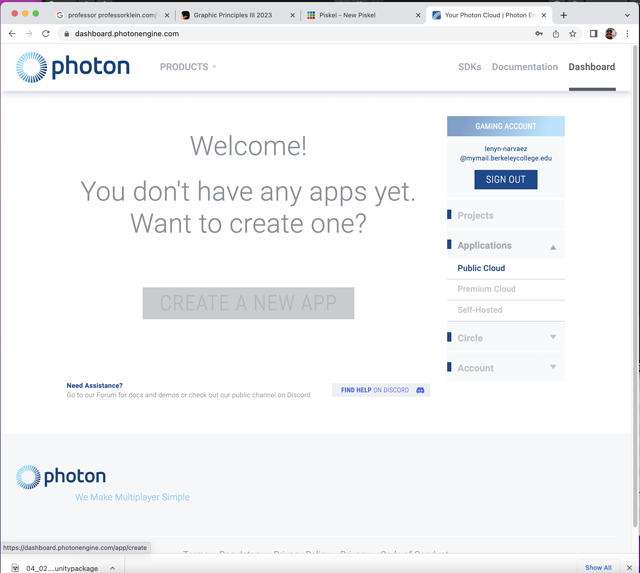Click the 'Need Assistance?' heading
Screen dimensions: 640x573
(94, 386)
